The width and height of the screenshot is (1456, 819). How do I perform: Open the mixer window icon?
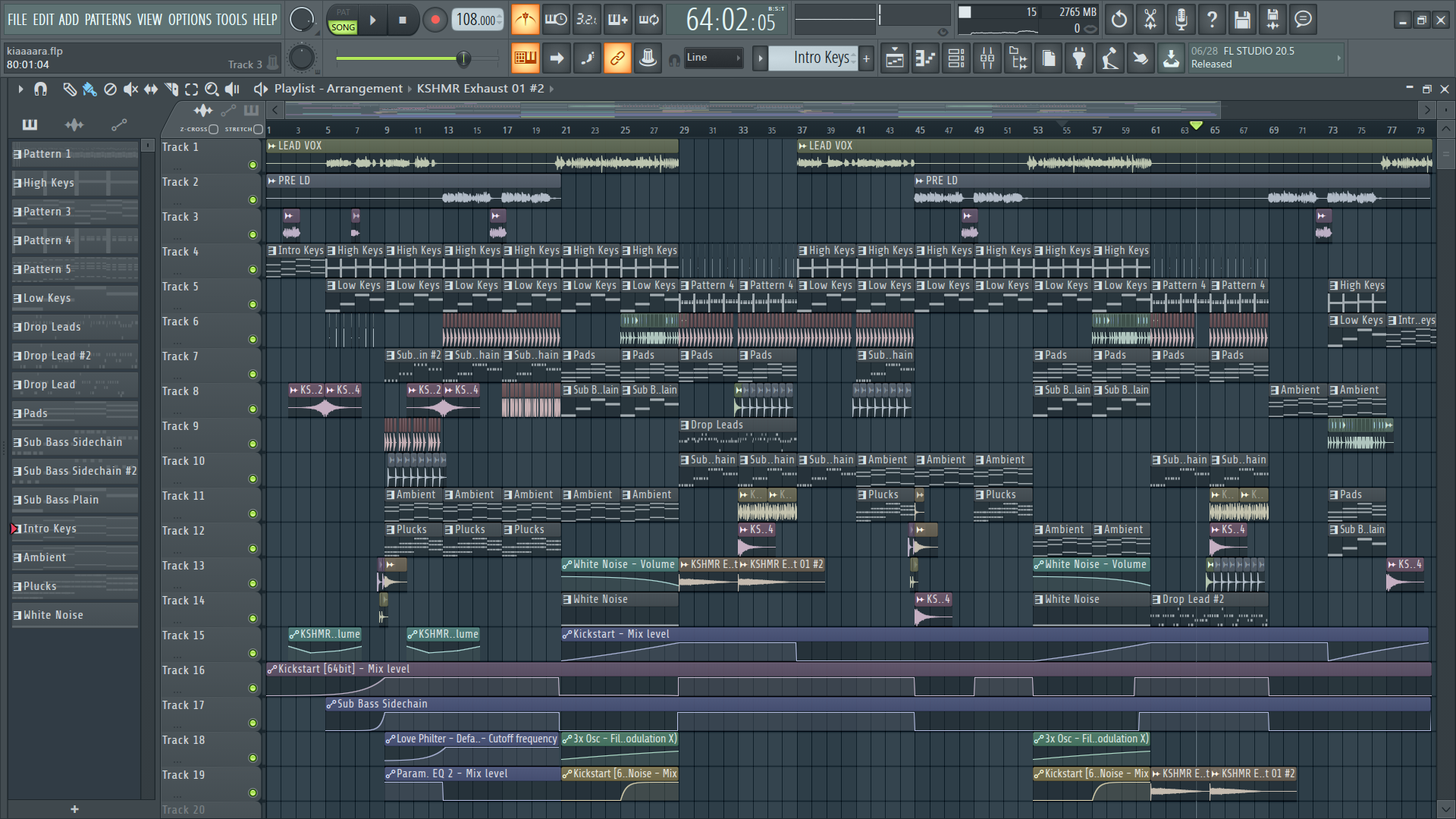(987, 58)
